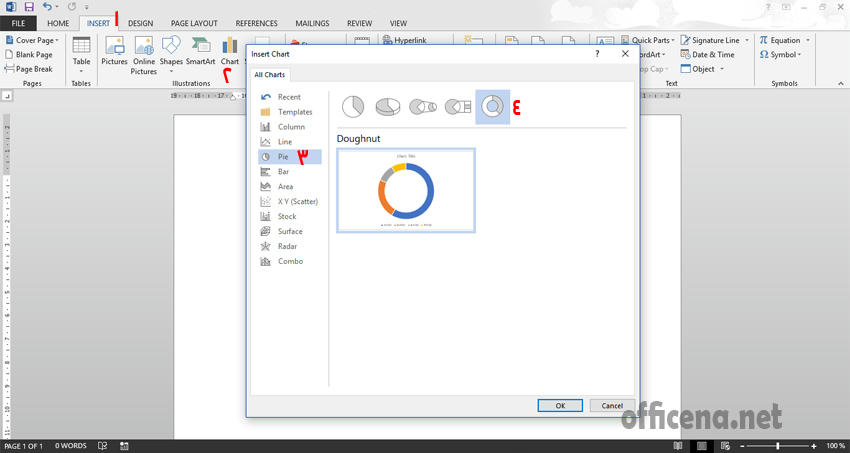Switch to Print Layout view icon
850x453 pixels.
[x=701, y=446]
